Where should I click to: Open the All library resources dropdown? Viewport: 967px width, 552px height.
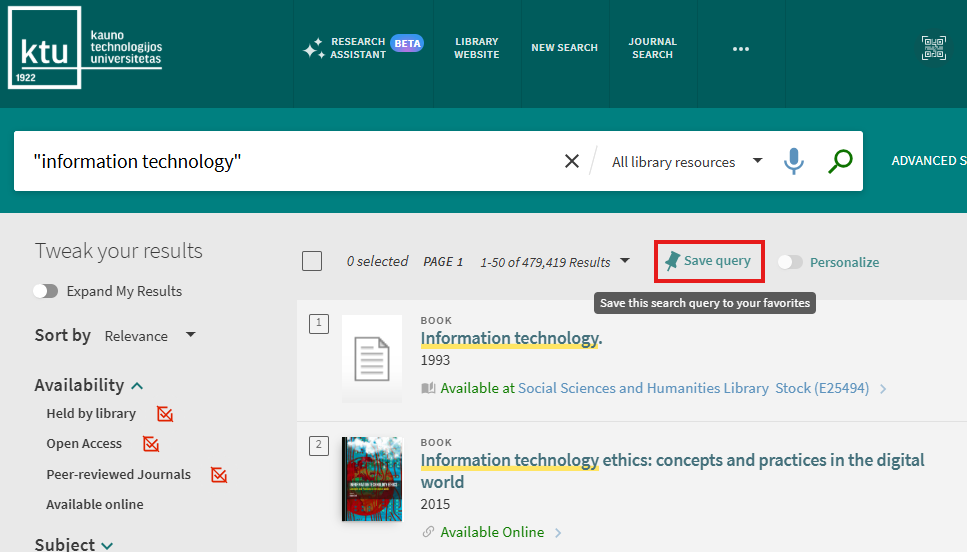tap(686, 162)
